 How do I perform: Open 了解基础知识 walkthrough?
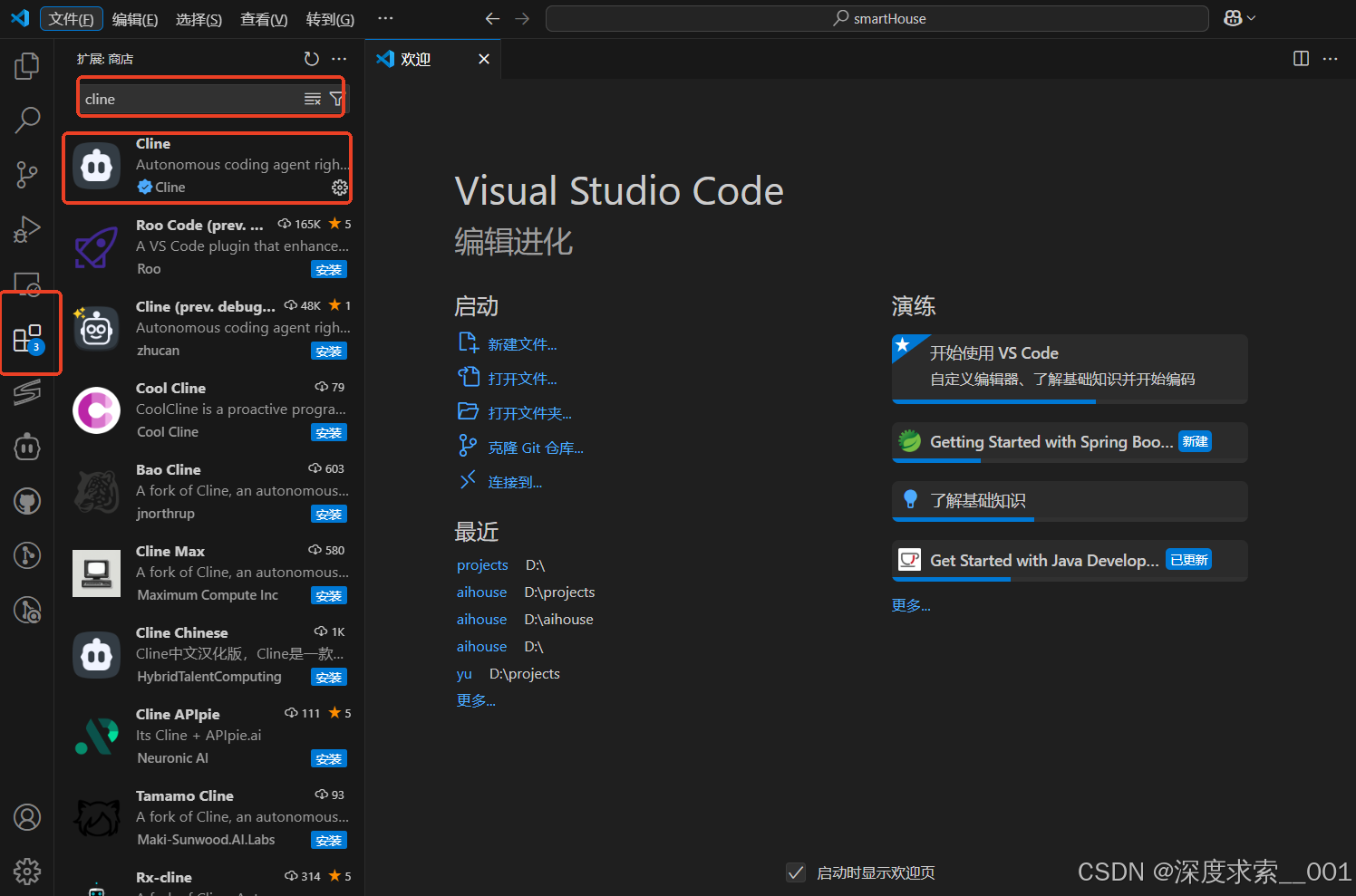(x=1070, y=501)
